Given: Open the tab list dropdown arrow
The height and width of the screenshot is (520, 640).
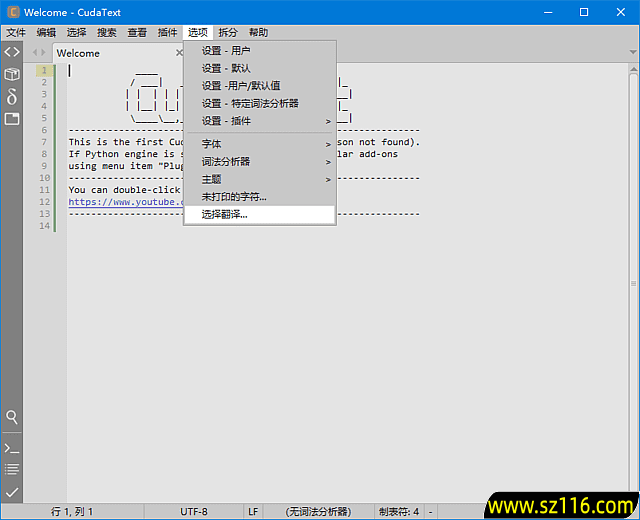Looking at the screenshot, I should click(x=630, y=52).
